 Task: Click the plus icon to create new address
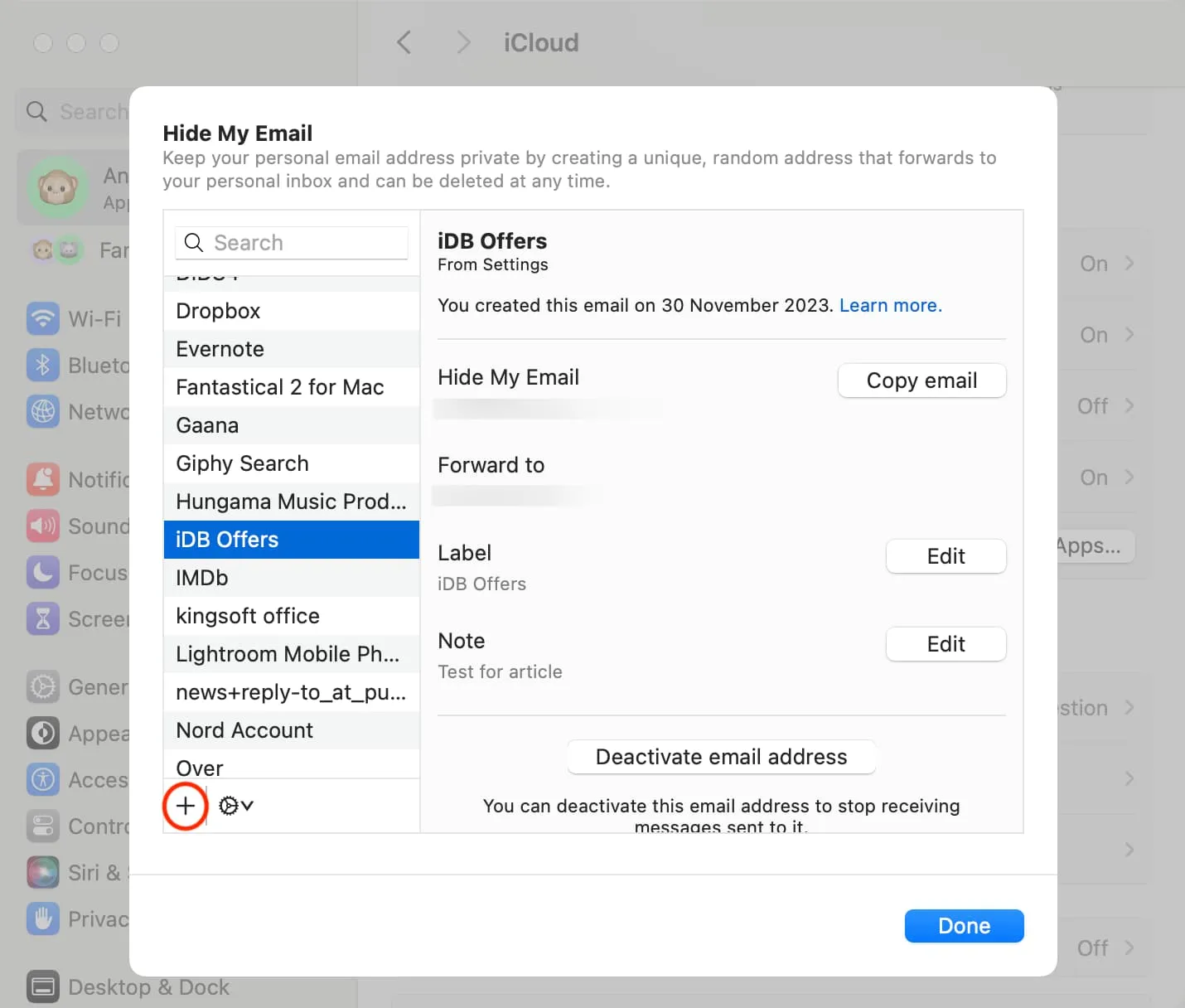186,806
